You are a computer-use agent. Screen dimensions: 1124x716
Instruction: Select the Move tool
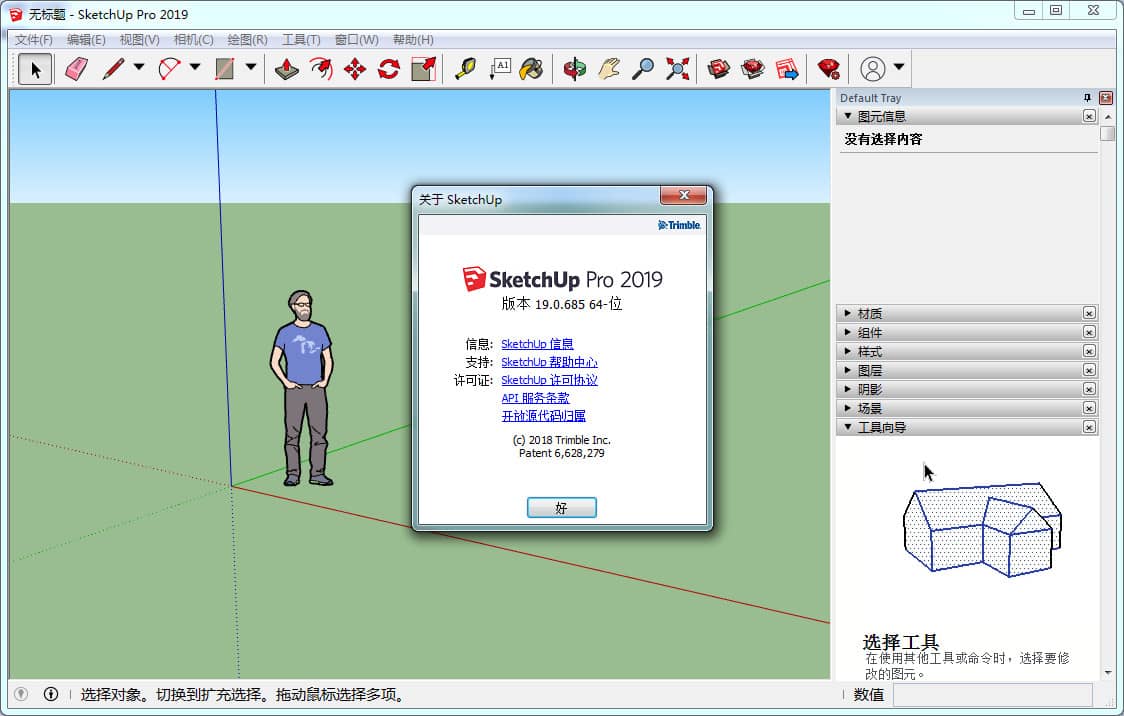[355, 69]
